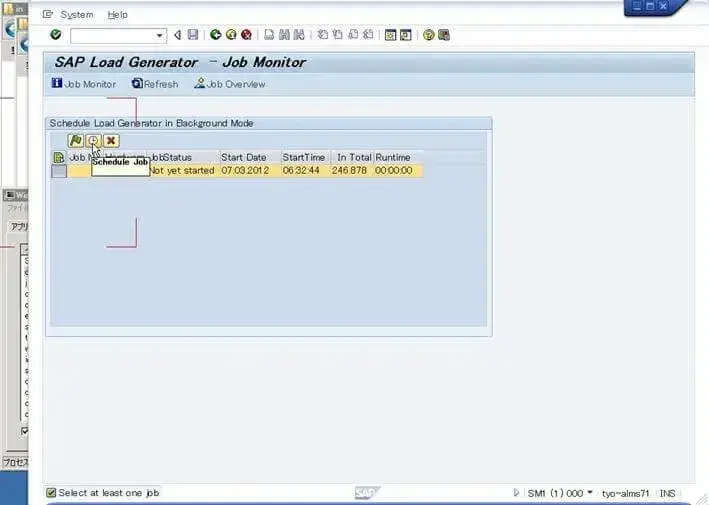Click the Schedule Job clock icon
709x505 pixels.
pos(93,141)
